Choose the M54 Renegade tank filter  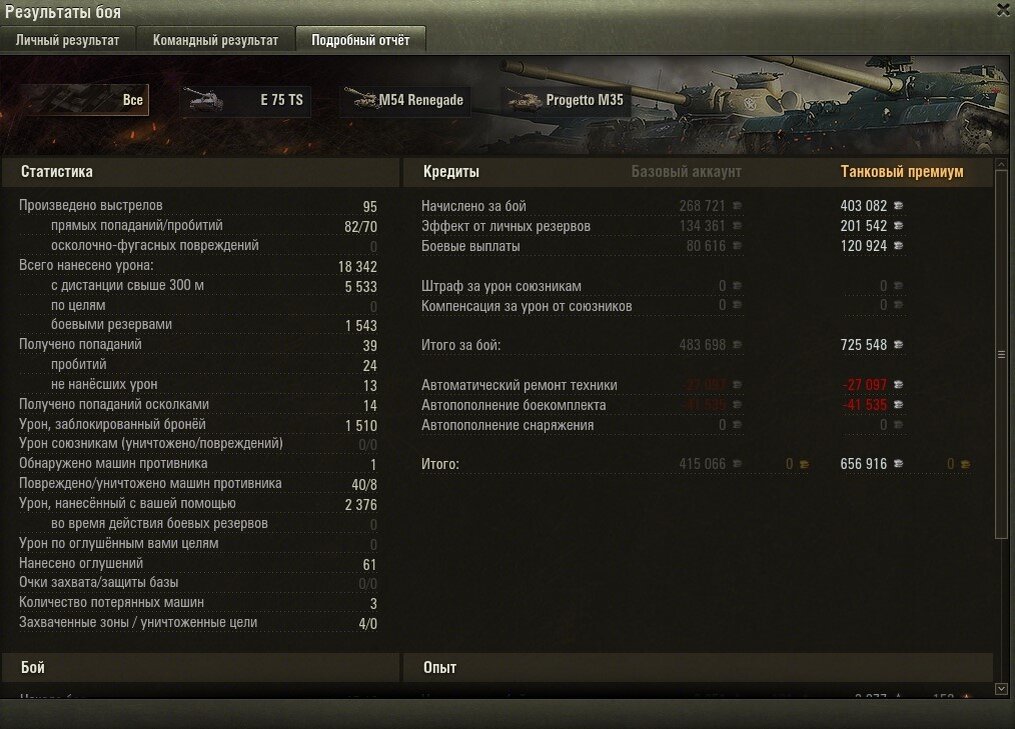click(405, 100)
